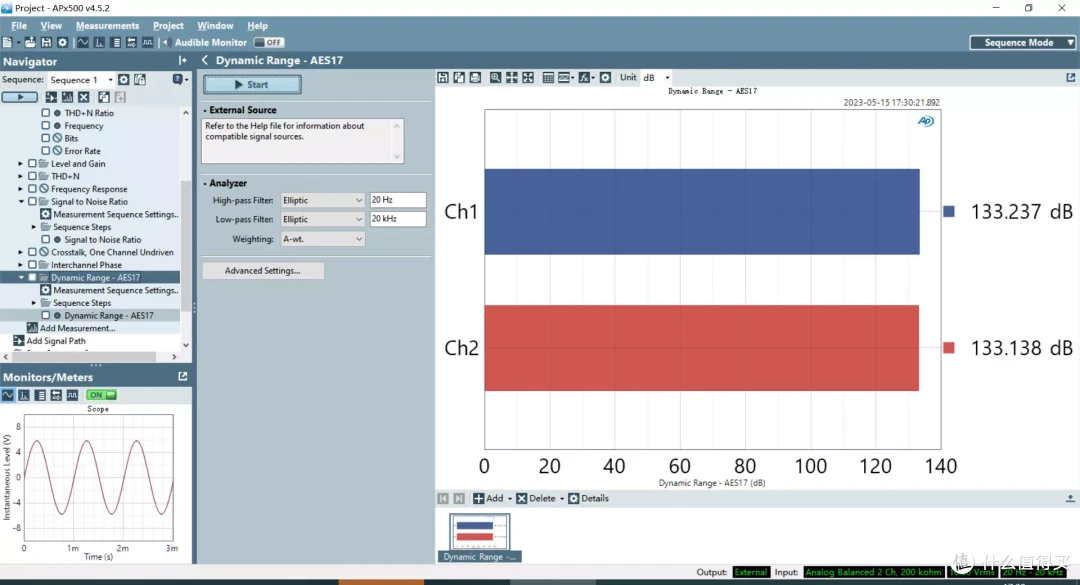Open the Weighting A-wt. dropdown

pos(322,239)
